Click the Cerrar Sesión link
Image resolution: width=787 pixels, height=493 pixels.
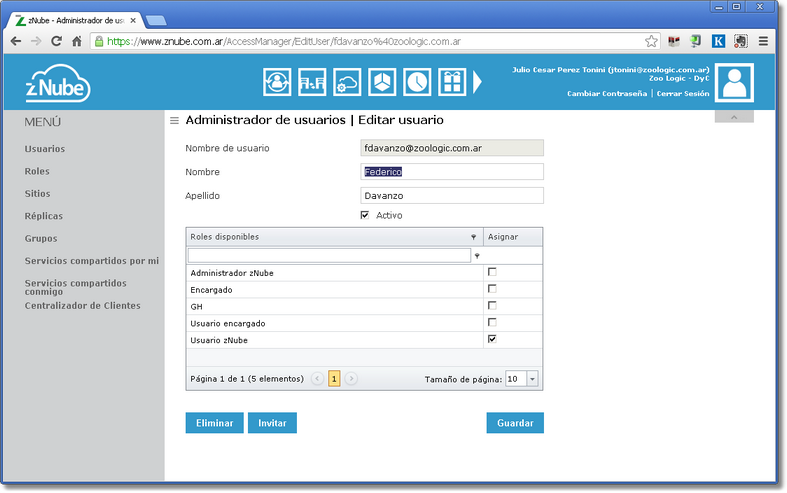click(x=683, y=93)
